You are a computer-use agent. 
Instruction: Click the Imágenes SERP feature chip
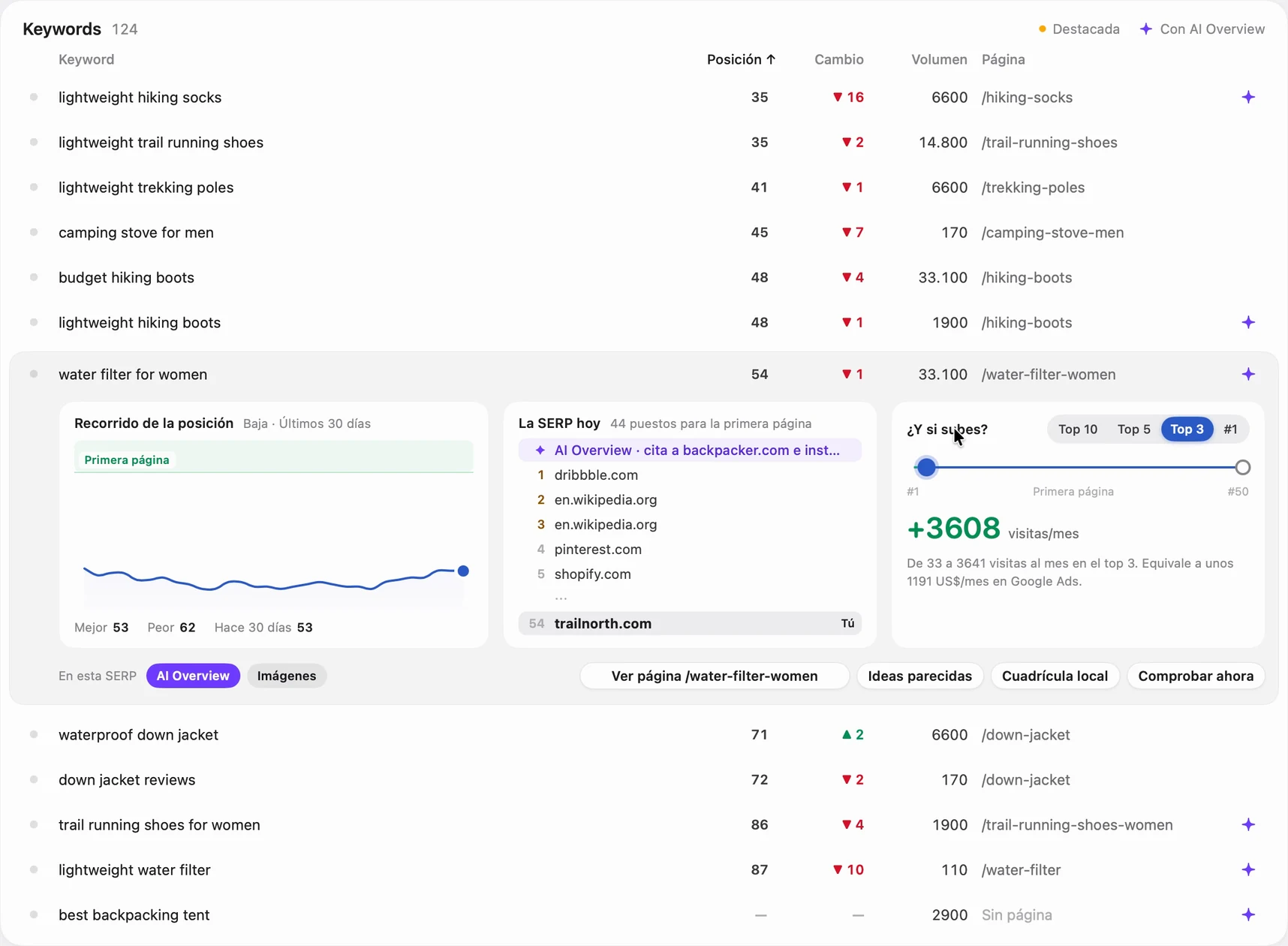click(286, 676)
